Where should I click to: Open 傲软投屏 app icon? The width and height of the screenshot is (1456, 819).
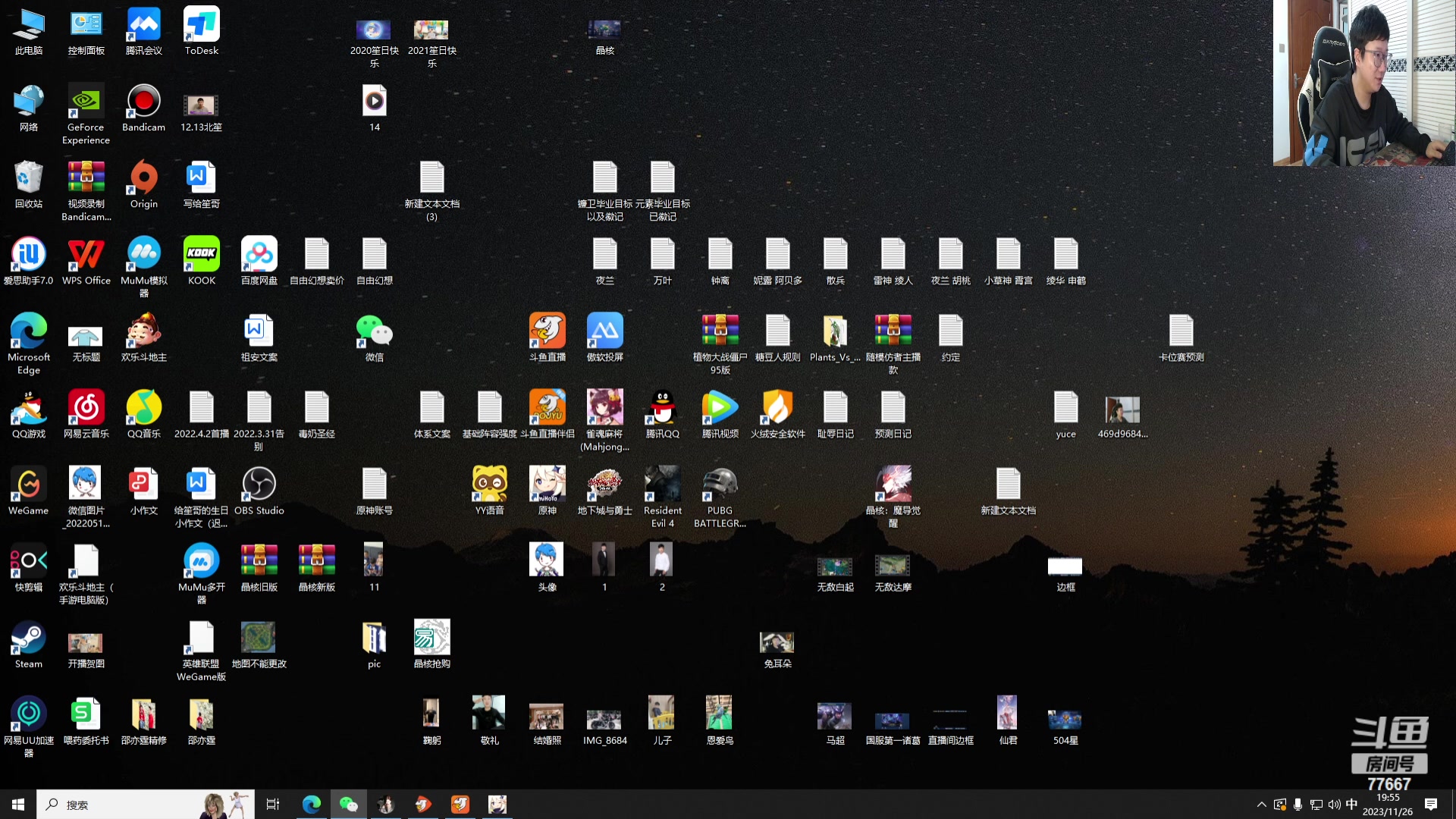coord(605,337)
